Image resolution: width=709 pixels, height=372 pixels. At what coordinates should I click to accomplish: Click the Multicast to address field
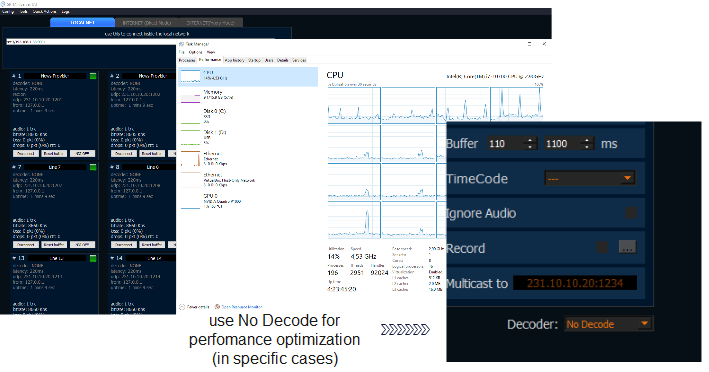575,283
